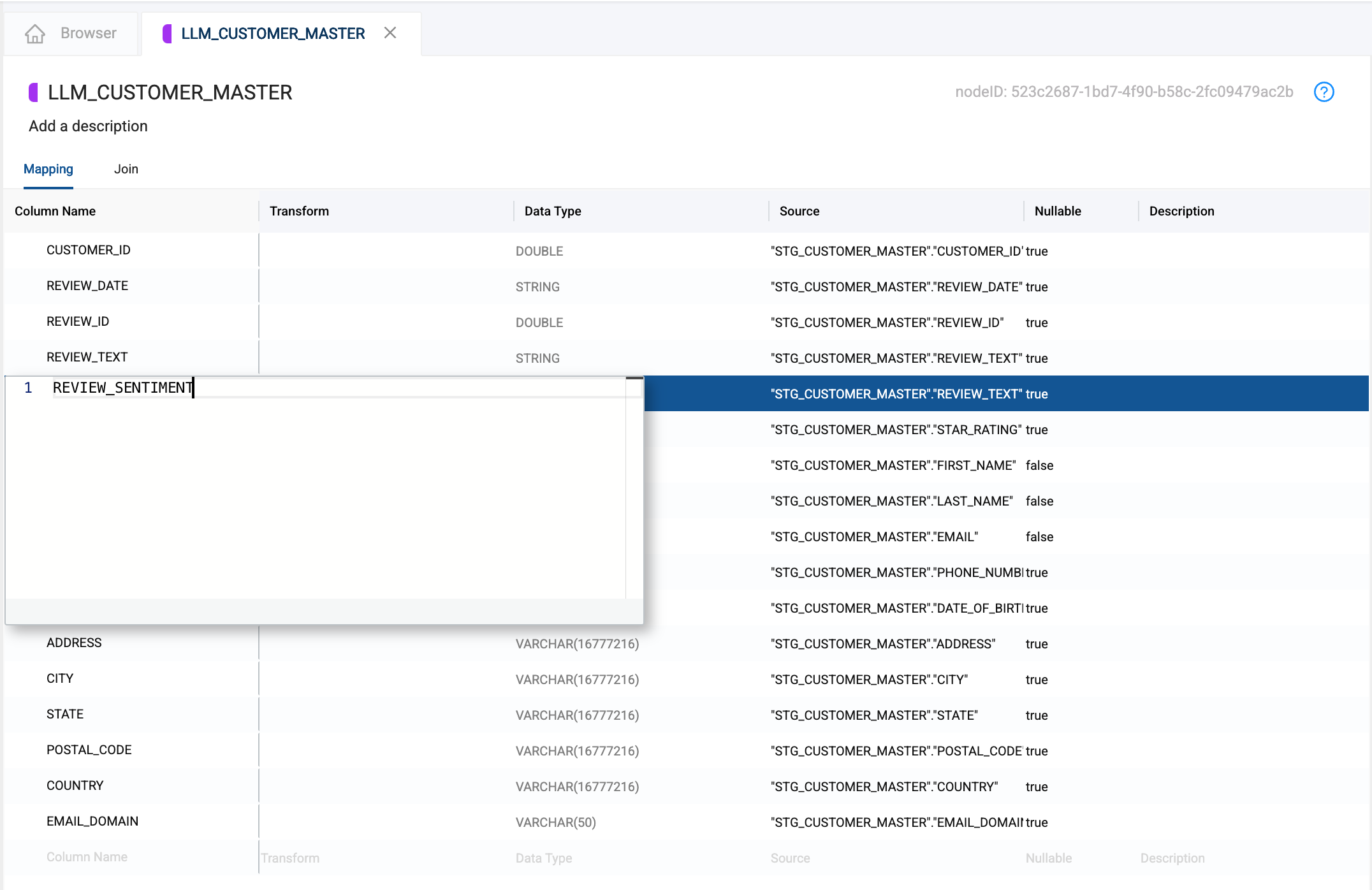Click Add a description text

point(88,126)
